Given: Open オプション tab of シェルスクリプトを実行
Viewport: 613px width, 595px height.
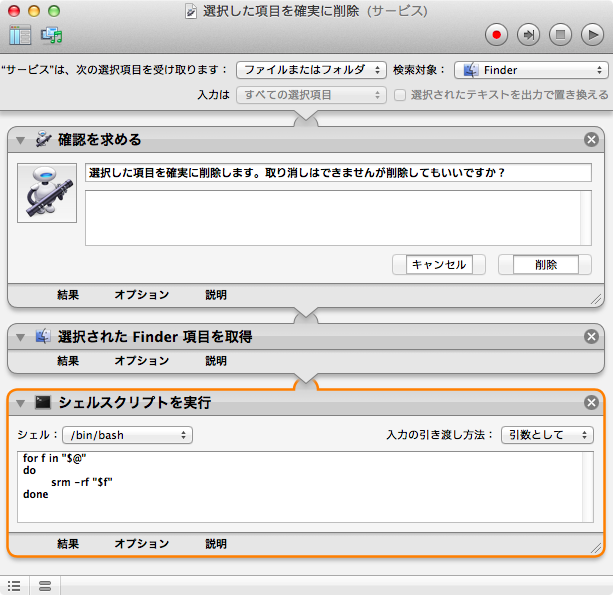Looking at the screenshot, I should (x=142, y=544).
